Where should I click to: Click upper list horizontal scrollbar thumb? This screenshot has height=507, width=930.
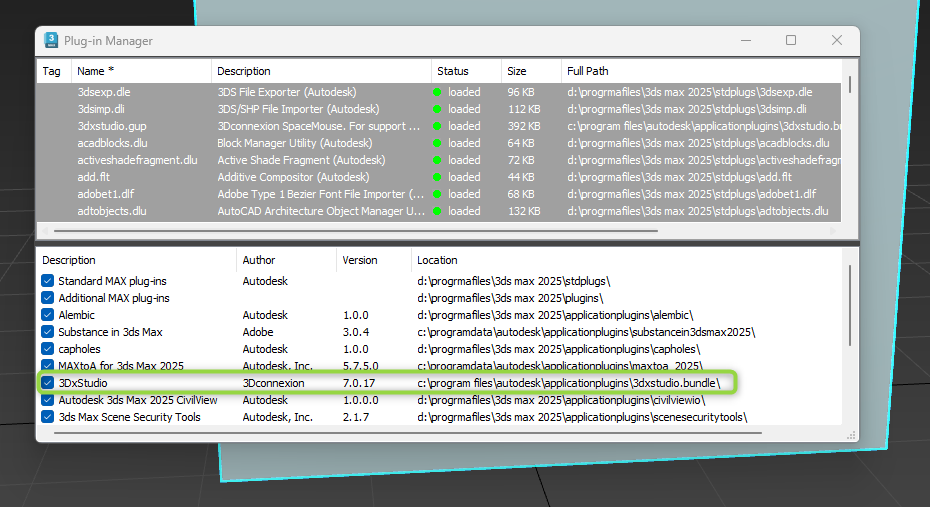(356, 231)
